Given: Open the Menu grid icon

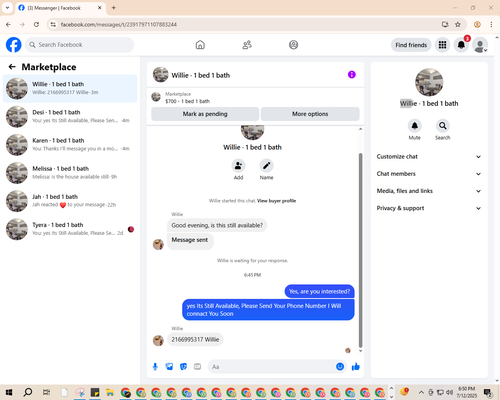Looking at the screenshot, I should tap(442, 45).
